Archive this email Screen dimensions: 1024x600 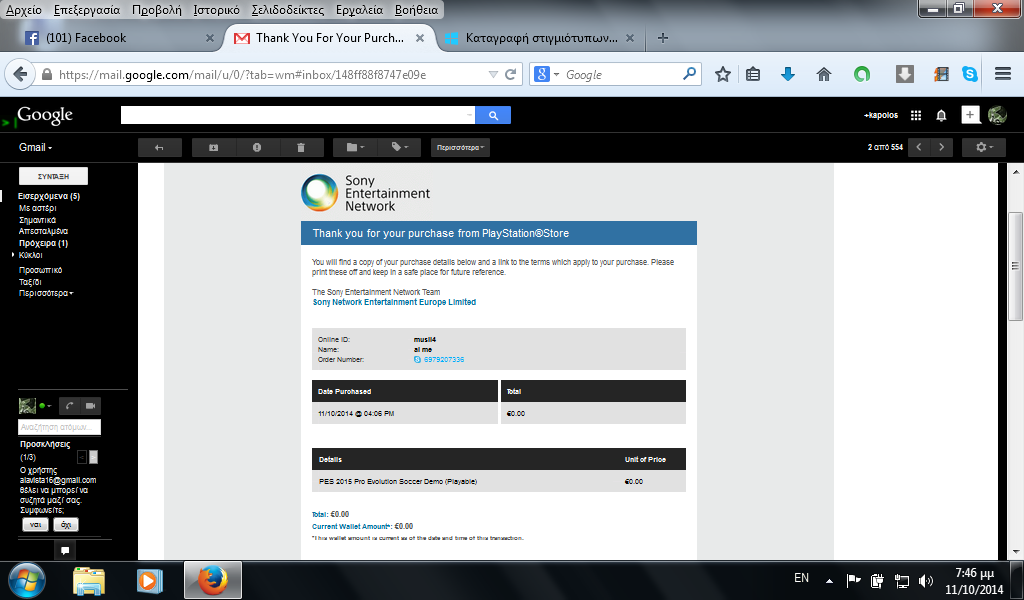click(x=214, y=148)
